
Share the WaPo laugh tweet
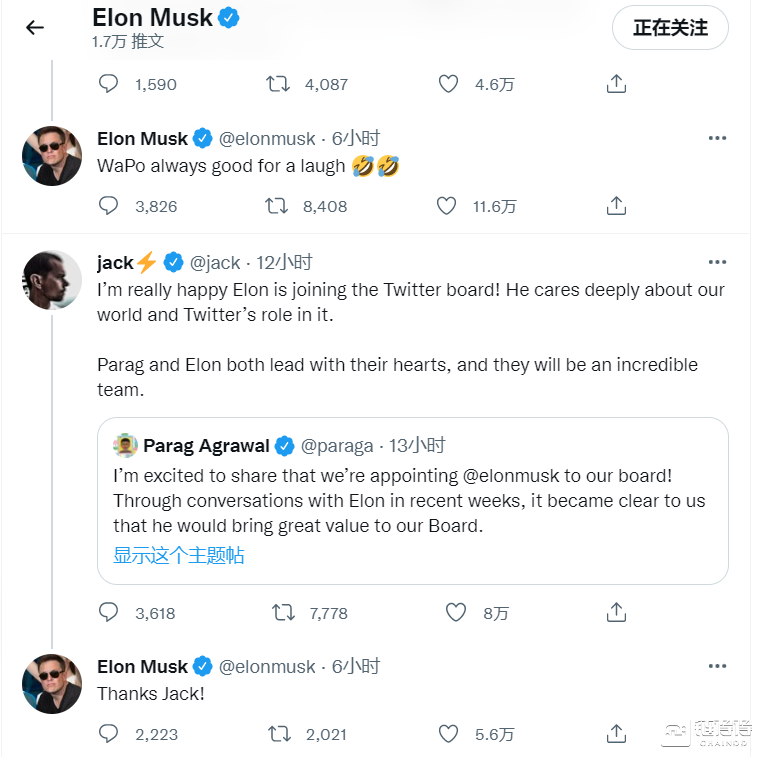(617, 206)
